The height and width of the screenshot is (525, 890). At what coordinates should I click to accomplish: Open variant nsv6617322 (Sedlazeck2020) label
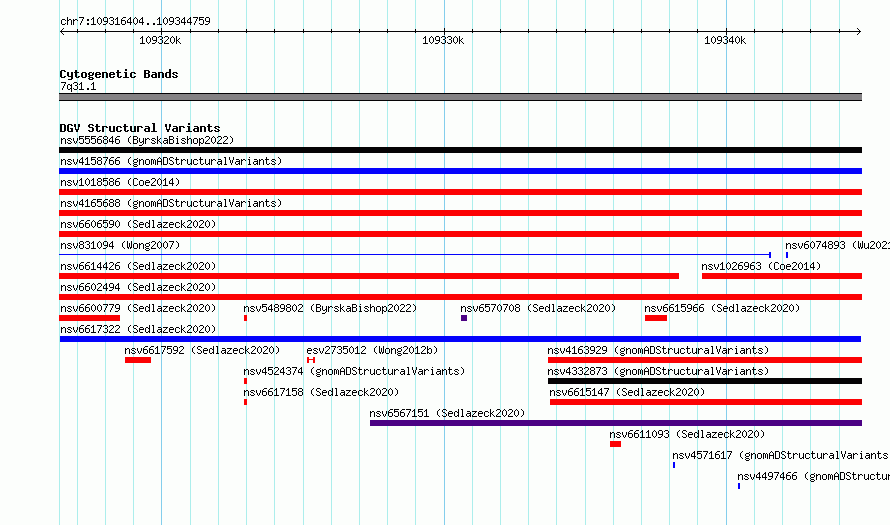pos(138,329)
